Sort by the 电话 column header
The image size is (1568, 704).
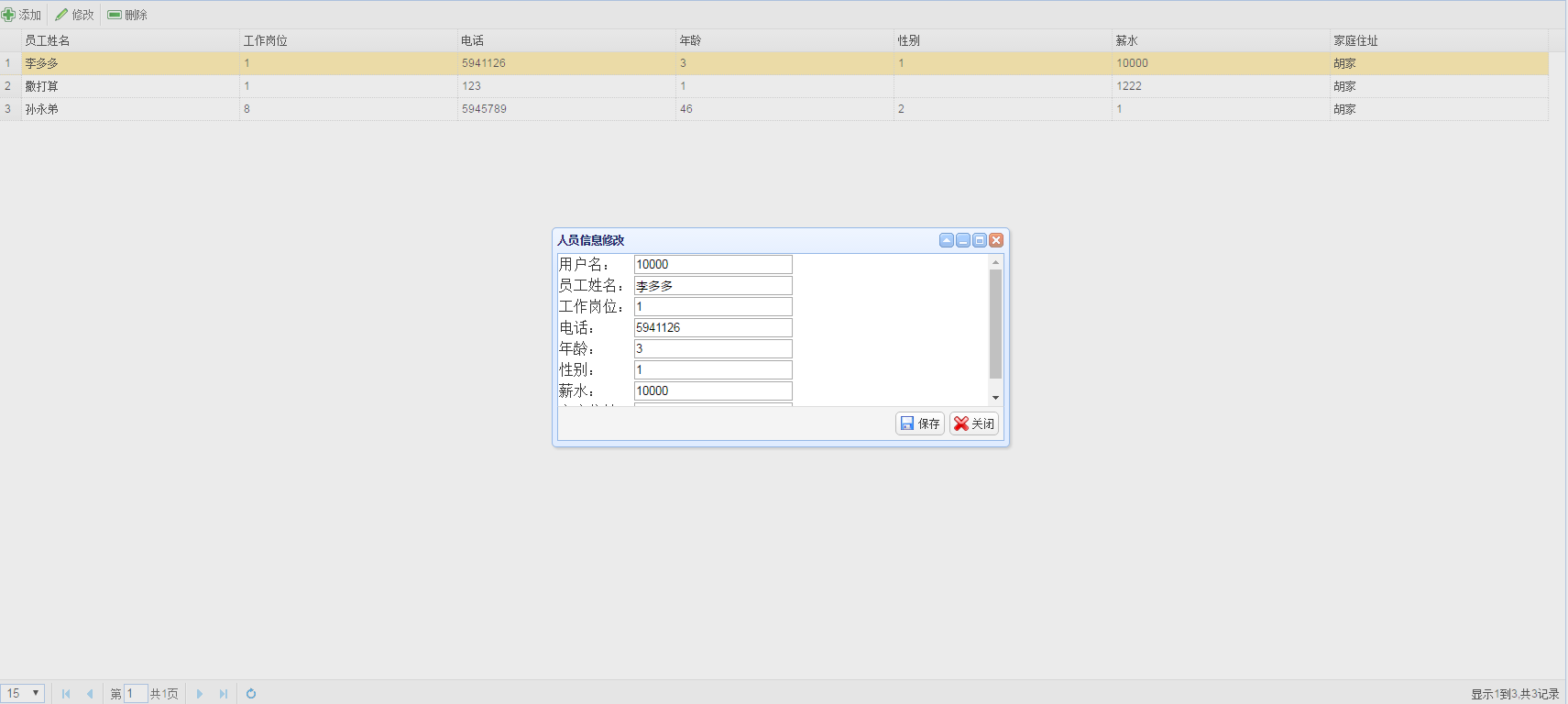566,40
